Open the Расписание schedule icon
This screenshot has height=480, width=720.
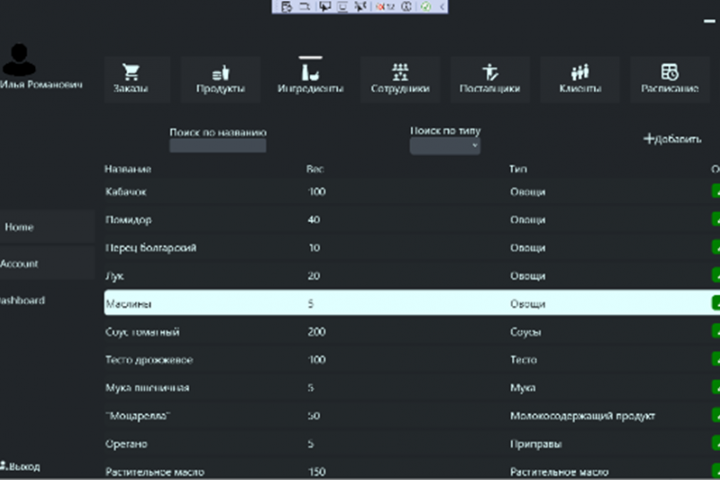pos(669,72)
